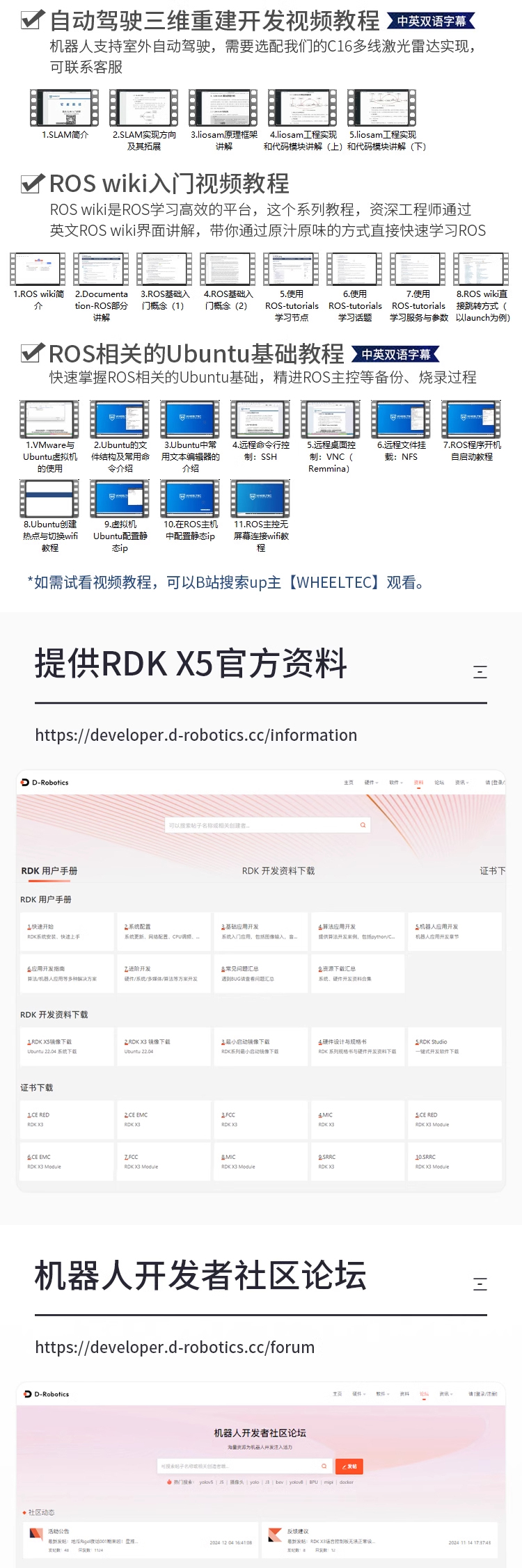This screenshot has width=522, height=1568.
Task: Click 请登录/注册 on forum page
Action: 483,1394
